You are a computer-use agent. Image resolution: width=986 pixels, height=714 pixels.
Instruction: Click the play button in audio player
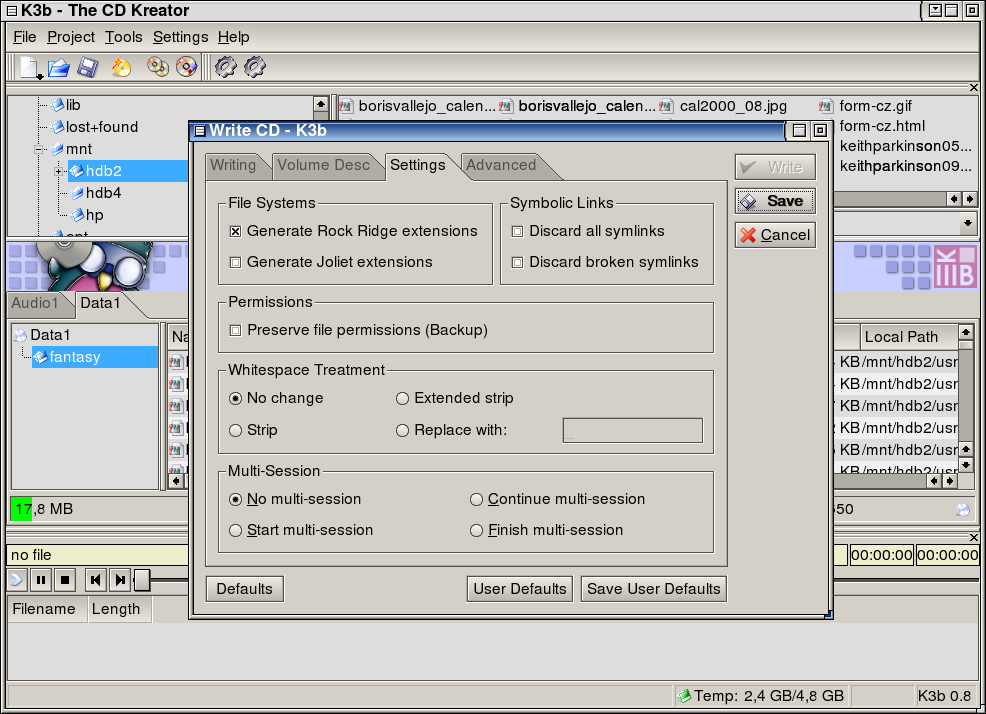(x=16, y=579)
